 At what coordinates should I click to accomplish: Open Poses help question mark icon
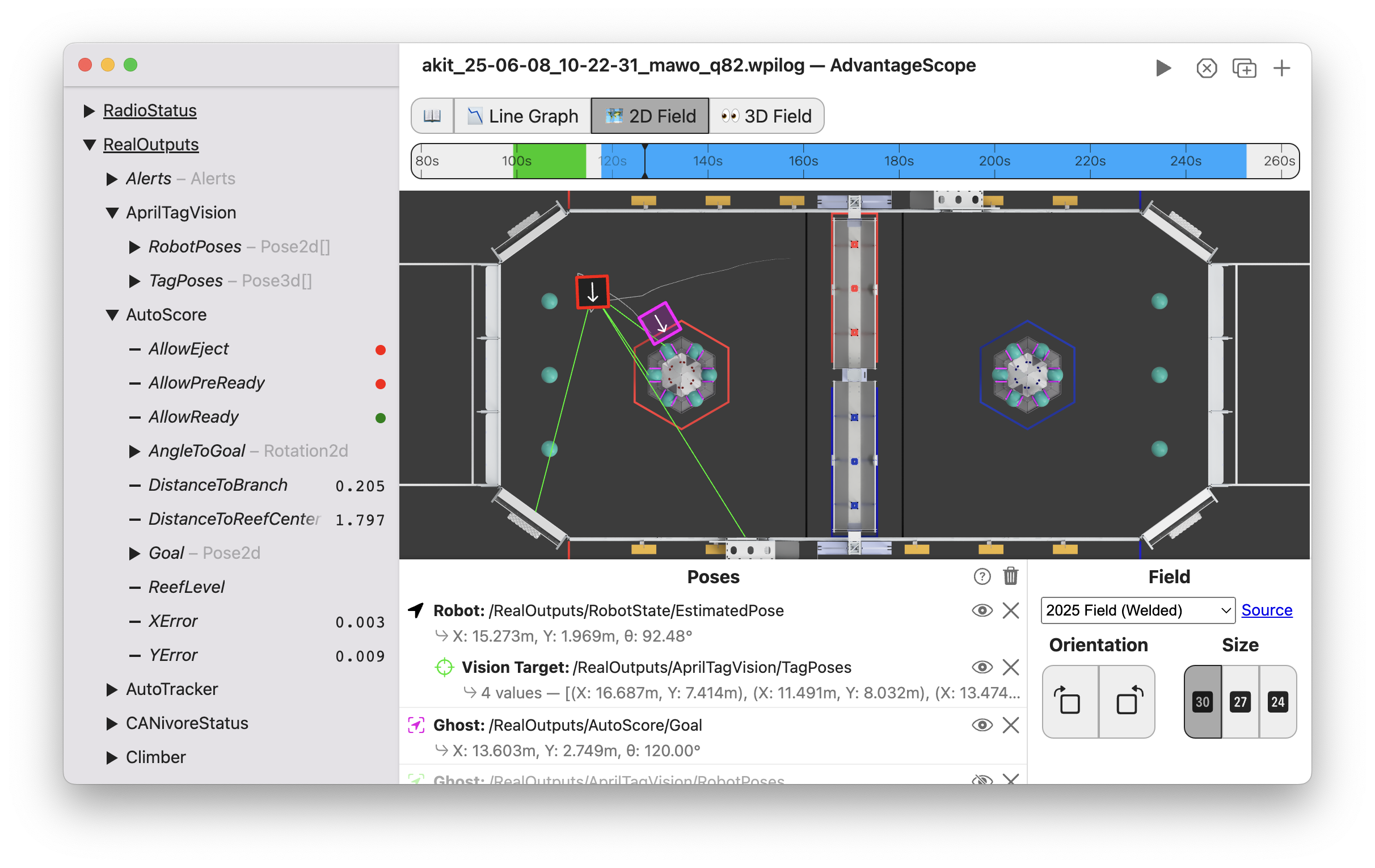point(981,578)
